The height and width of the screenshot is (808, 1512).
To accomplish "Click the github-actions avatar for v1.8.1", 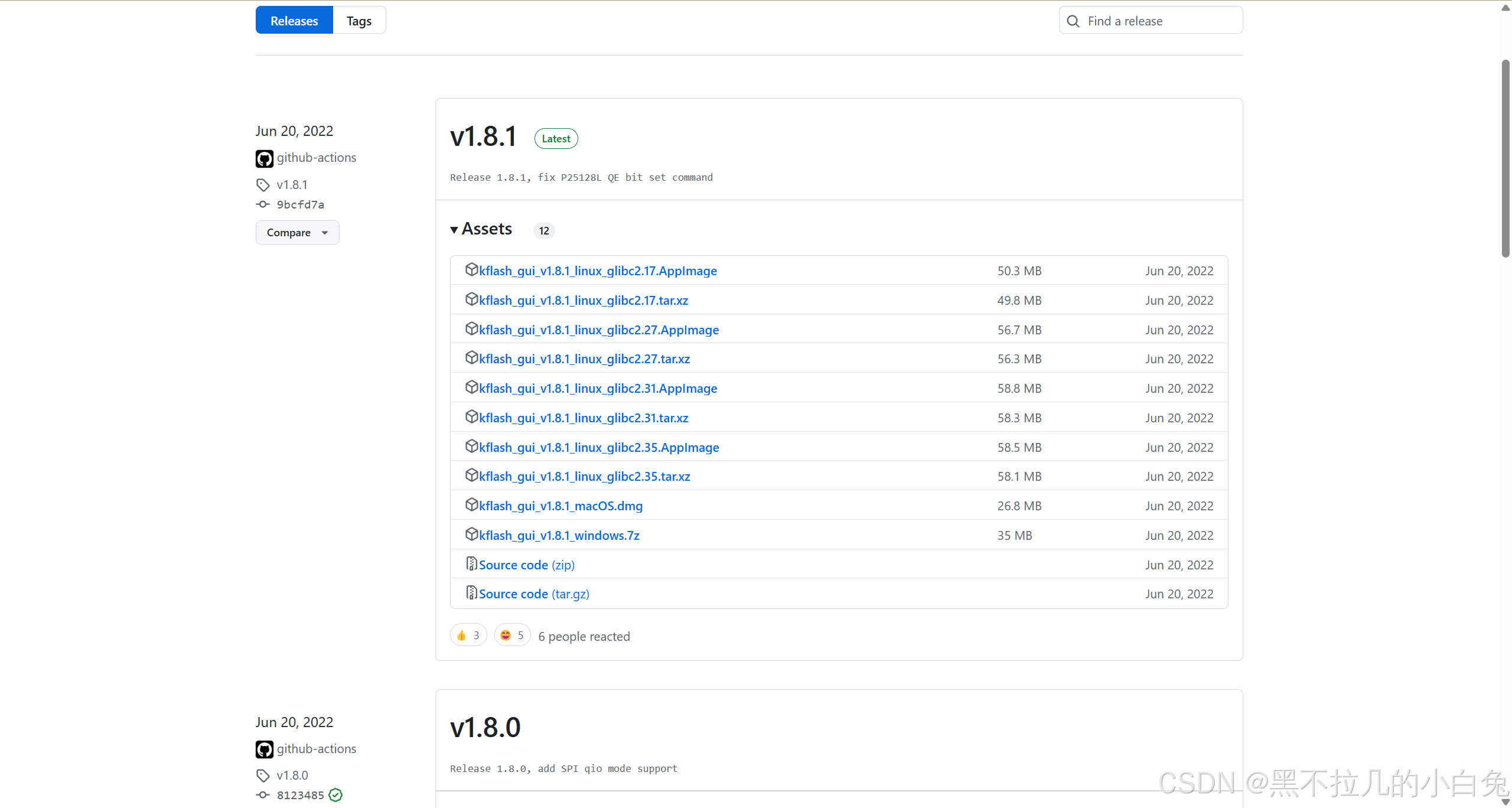I will [x=264, y=158].
